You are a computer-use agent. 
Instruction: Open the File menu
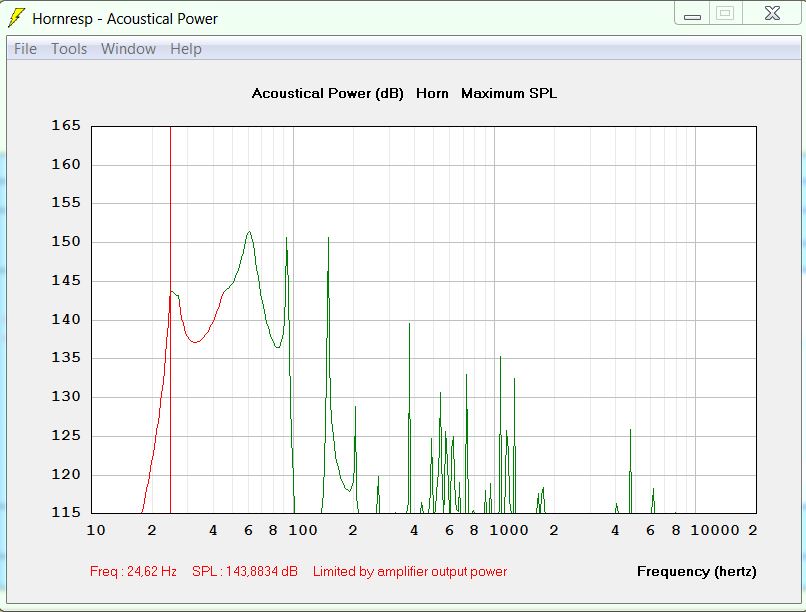click(x=25, y=49)
